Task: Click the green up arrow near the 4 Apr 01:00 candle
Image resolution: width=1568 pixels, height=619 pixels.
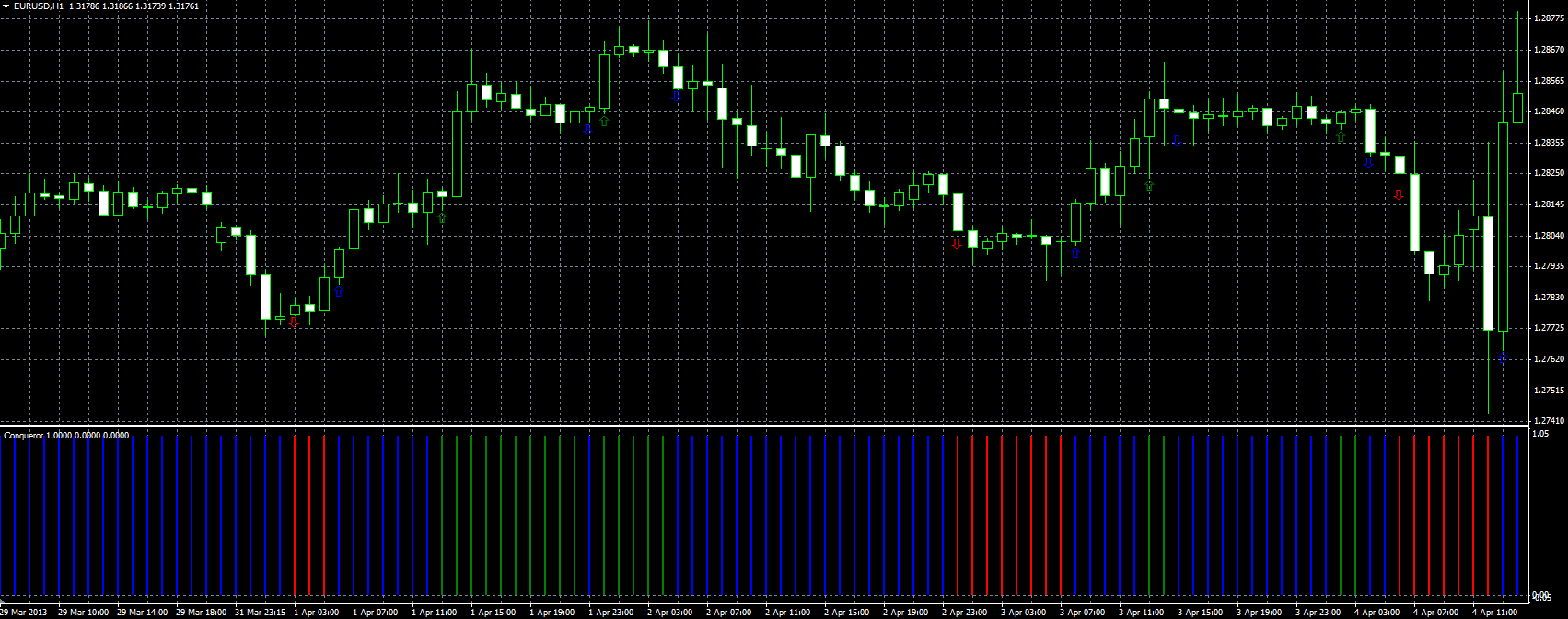Action: point(1341,137)
